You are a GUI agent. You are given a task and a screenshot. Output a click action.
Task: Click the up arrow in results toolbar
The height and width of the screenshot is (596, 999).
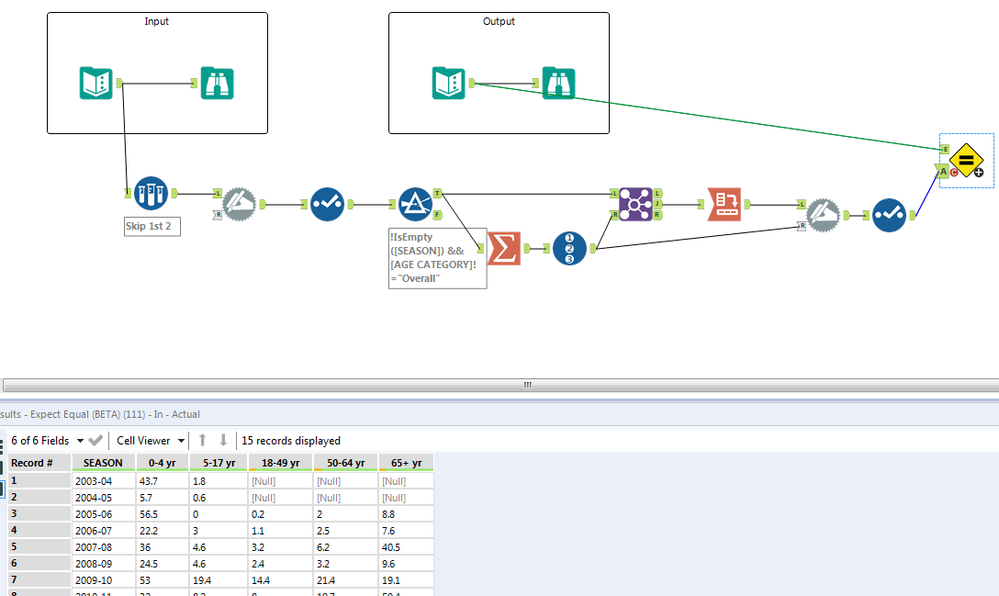point(203,440)
